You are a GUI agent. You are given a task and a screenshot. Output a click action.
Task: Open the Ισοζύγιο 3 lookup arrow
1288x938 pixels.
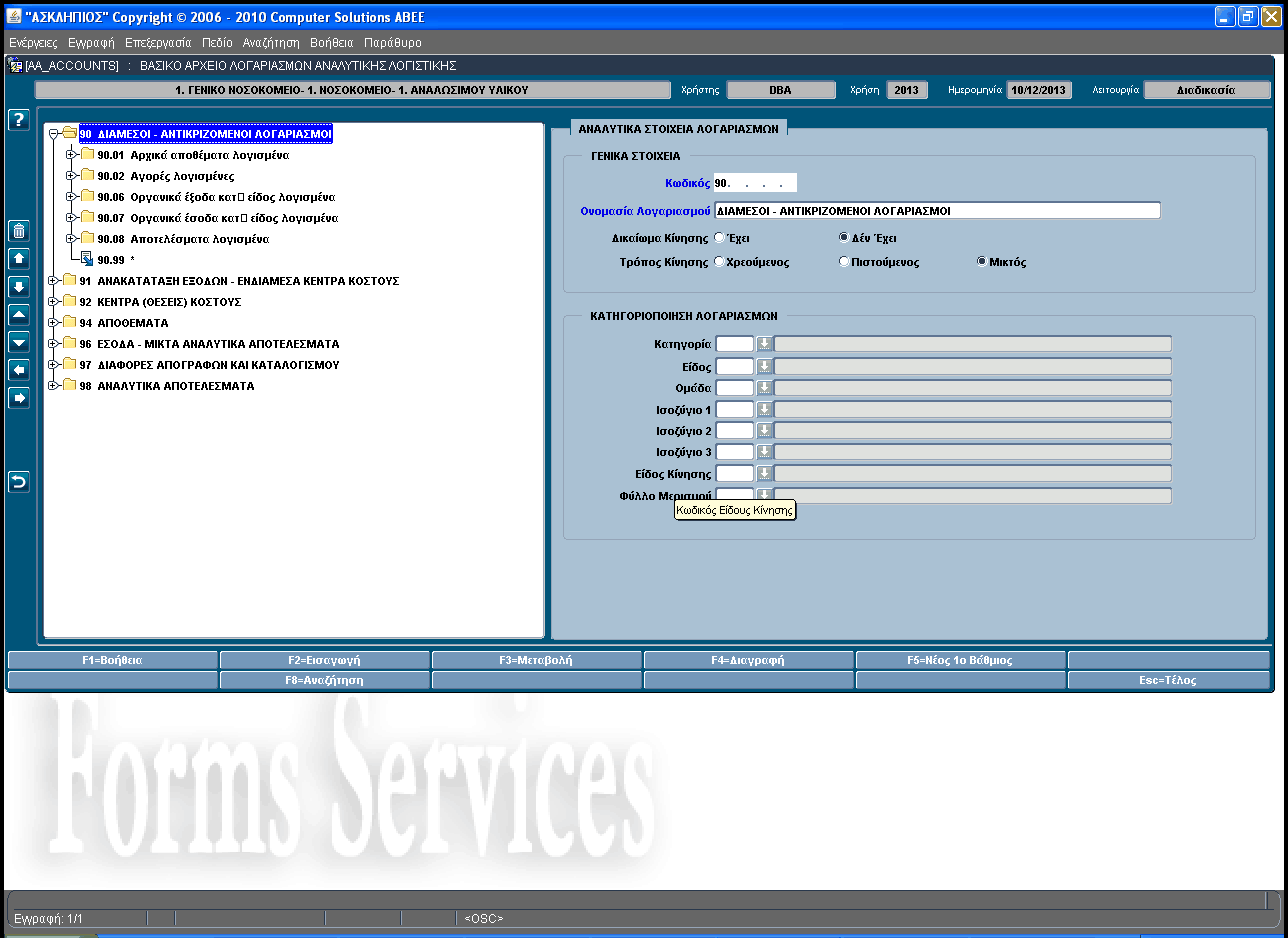pos(764,452)
